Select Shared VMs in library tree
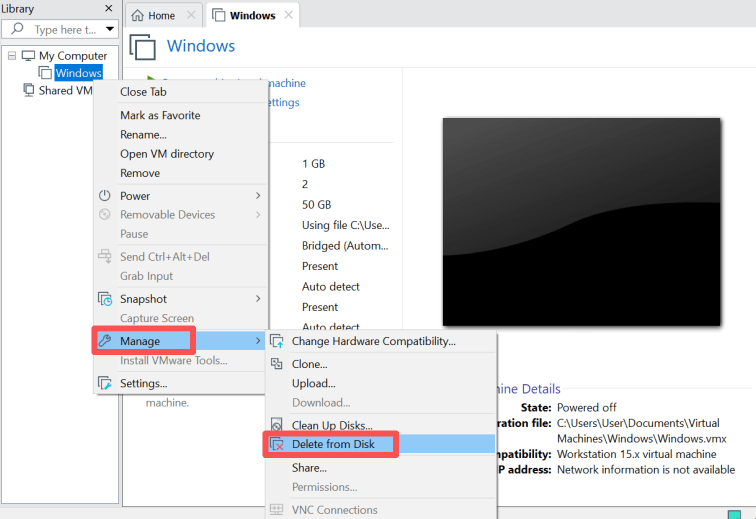 pyautogui.click(x=65, y=90)
